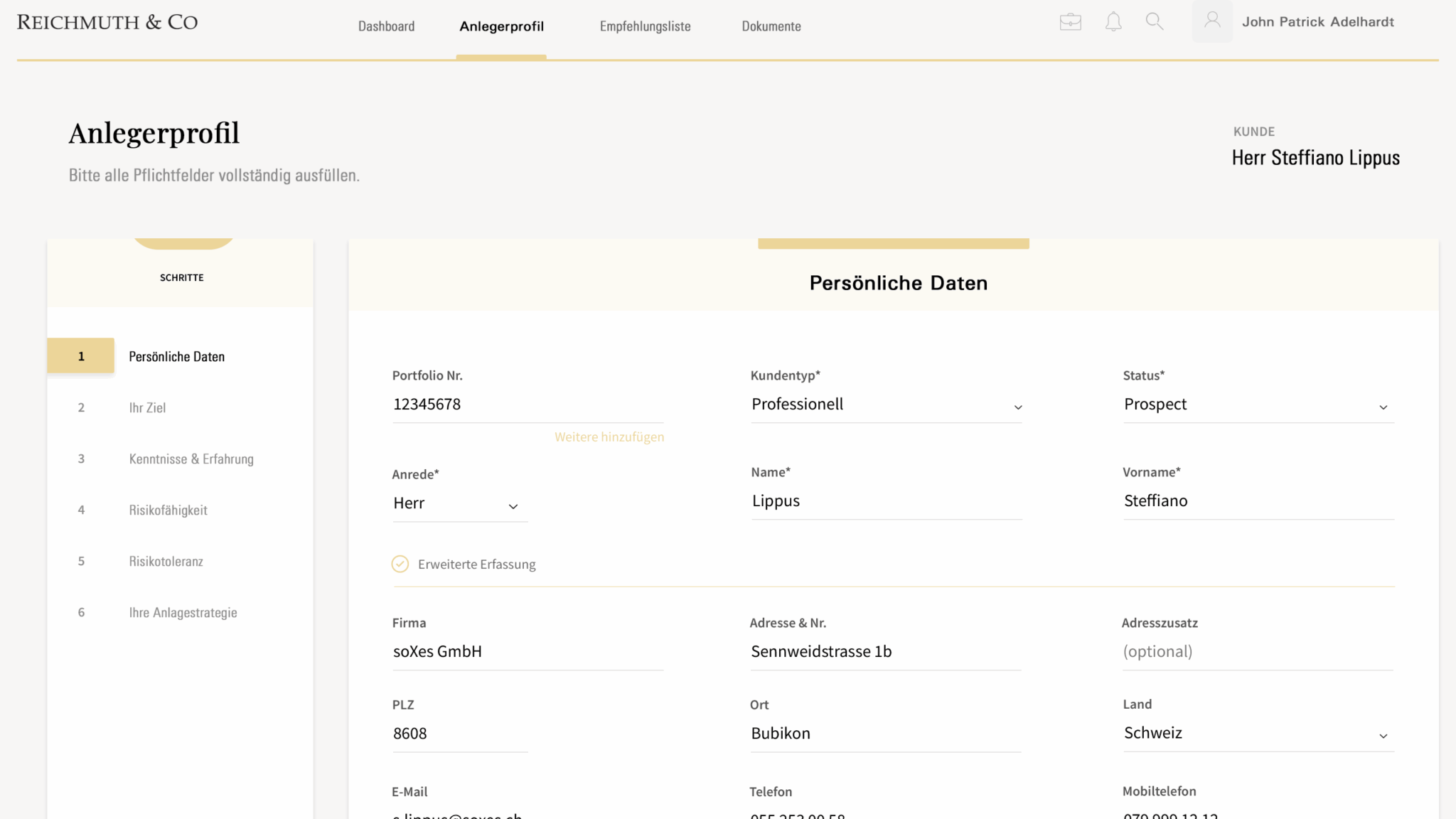Open the briefcase icon in header
The width and height of the screenshot is (1456, 819).
click(1070, 22)
